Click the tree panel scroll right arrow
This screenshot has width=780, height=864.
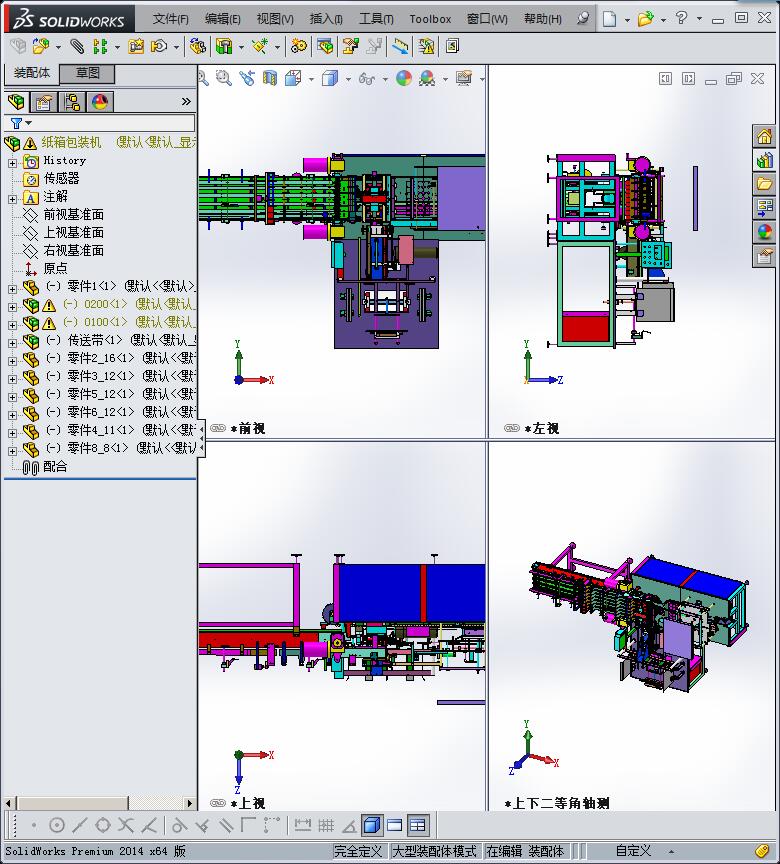(190, 803)
